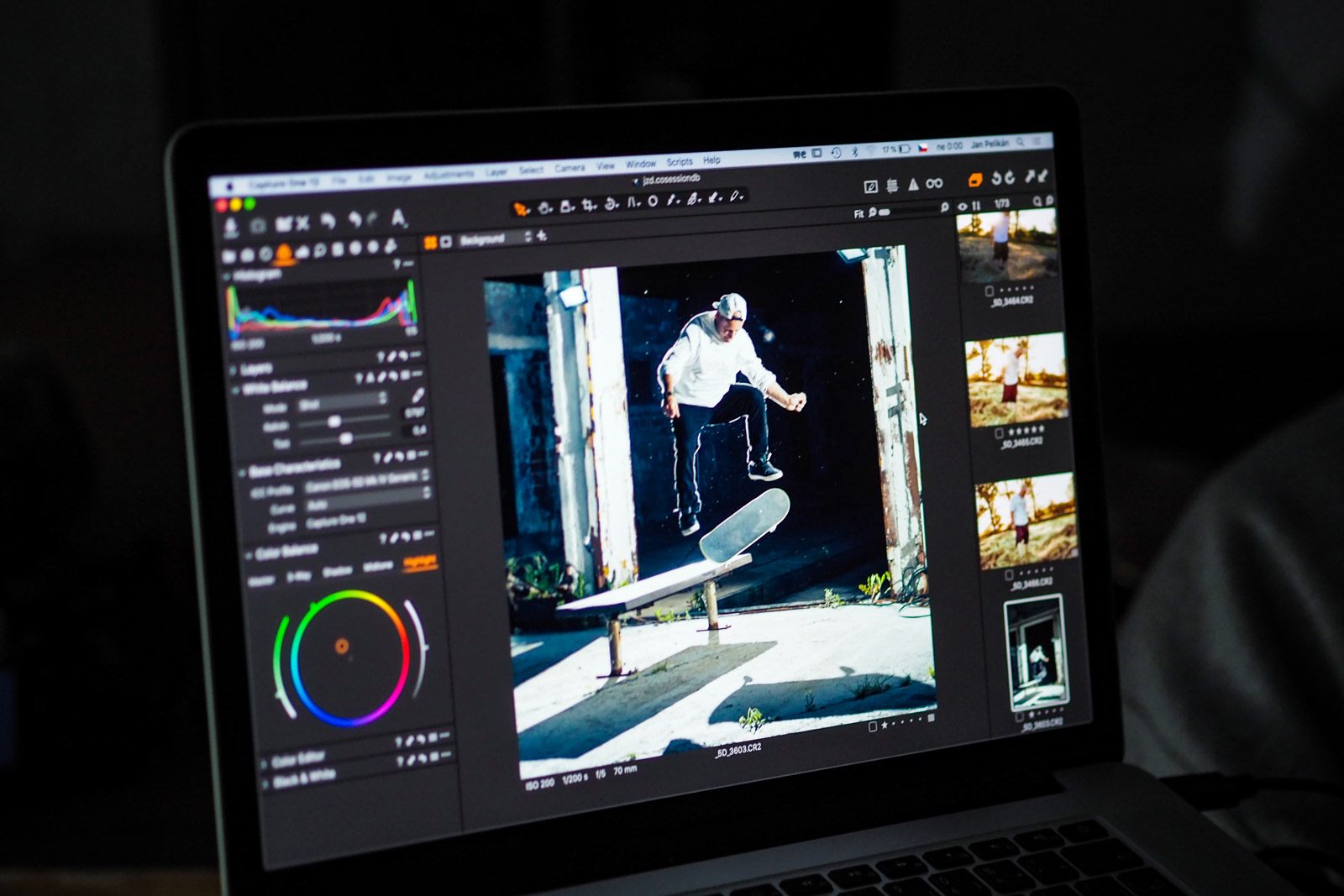This screenshot has height=896, width=1344.
Task: Select the Loupe tool in cursor toolbar
Action: 567,206
